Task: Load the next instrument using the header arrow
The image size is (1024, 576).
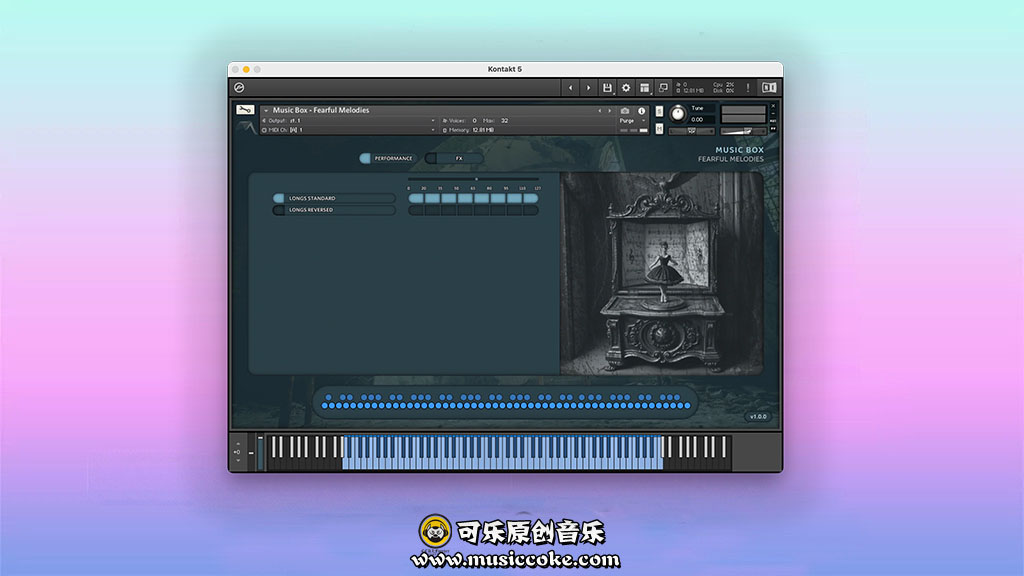Action: pyautogui.click(x=609, y=111)
